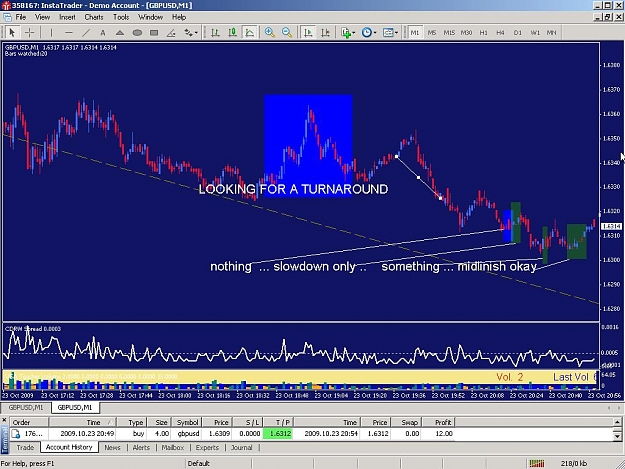Click the InstaTrader app icon in title bar
This screenshot has width=625, height=469.
click(6, 6)
